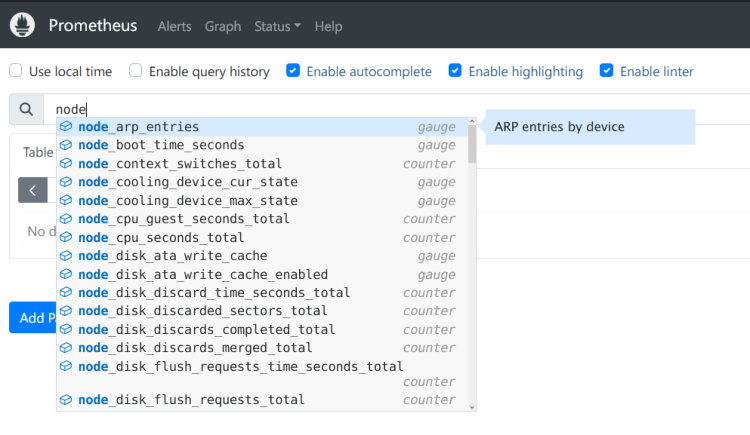The height and width of the screenshot is (435, 750).
Task: Turn off the Enable linter checkbox
Action: [606, 71]
